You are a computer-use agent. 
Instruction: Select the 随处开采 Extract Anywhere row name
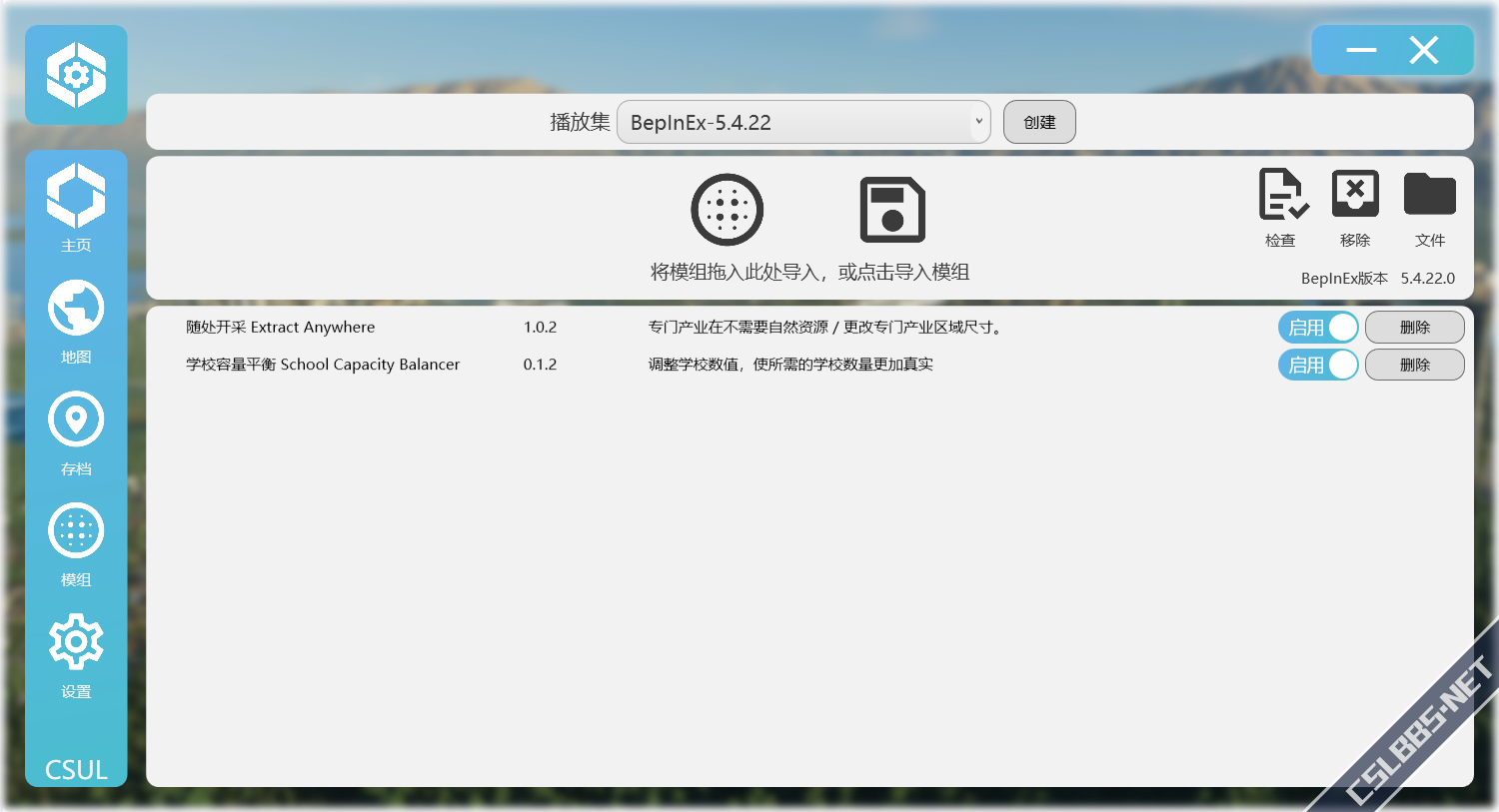tap(281, 327)
